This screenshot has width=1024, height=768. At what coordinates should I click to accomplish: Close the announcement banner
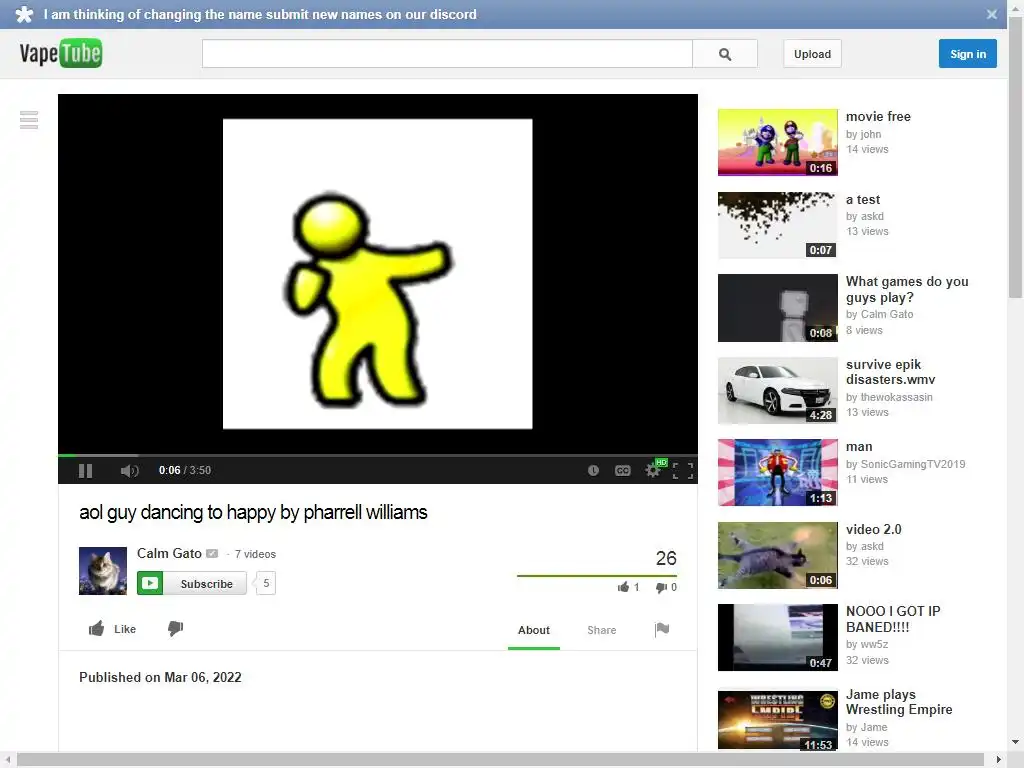(x=991, y=14)
